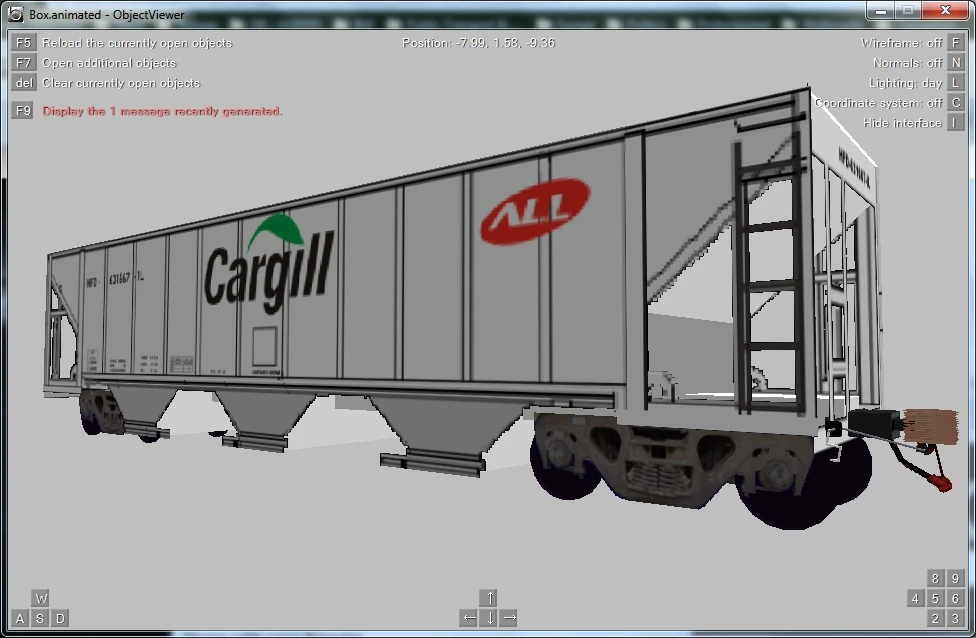Image resolution: width=976 pixels, height=638 pixels.
Task: Click the numpad 3 key icon
Action: (x=955, y=618)
